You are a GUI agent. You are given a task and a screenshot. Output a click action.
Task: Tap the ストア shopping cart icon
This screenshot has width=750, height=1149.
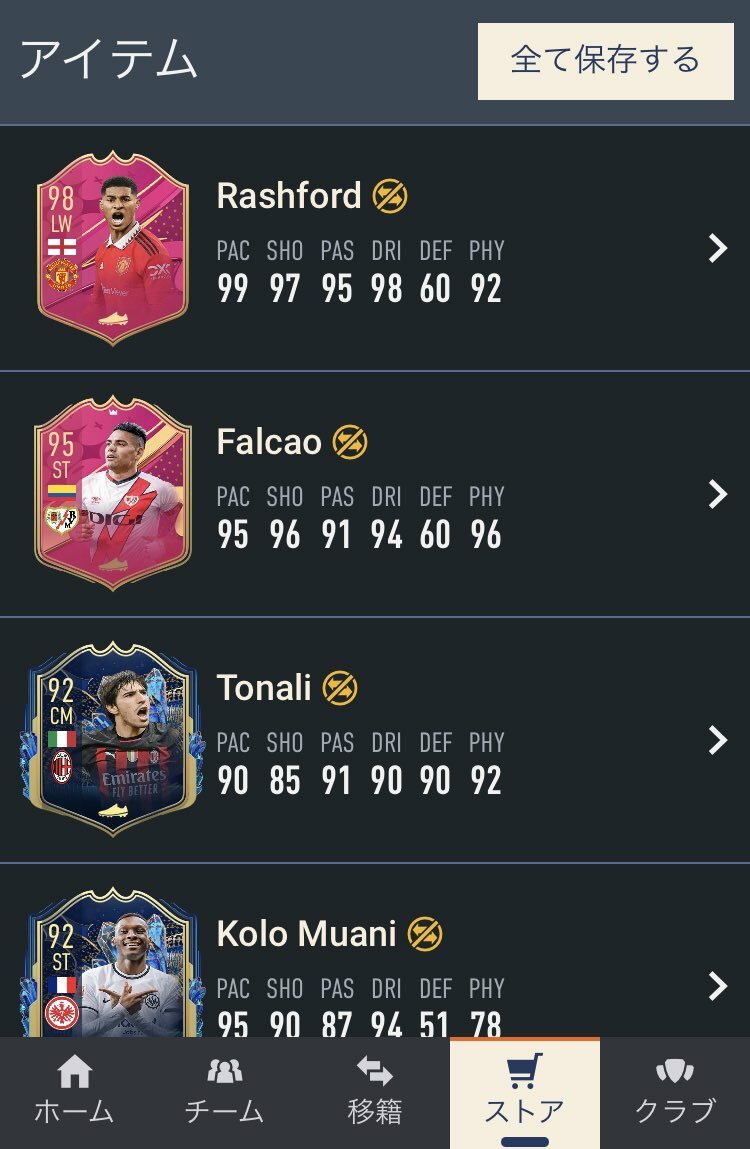[x=525, y=1071]
